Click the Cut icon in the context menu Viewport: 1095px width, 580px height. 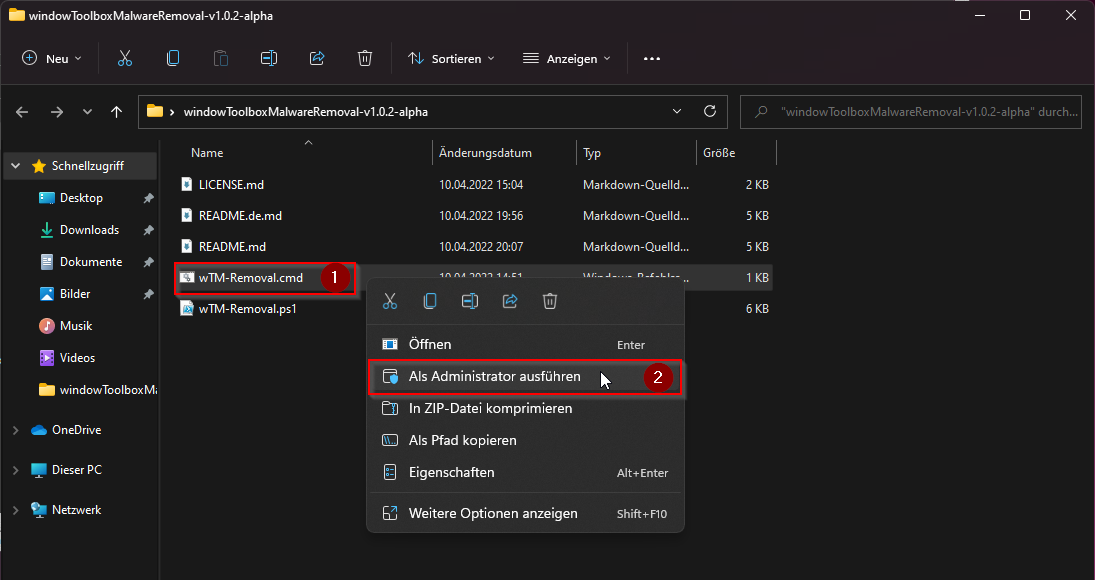click(x=390, y=302)
